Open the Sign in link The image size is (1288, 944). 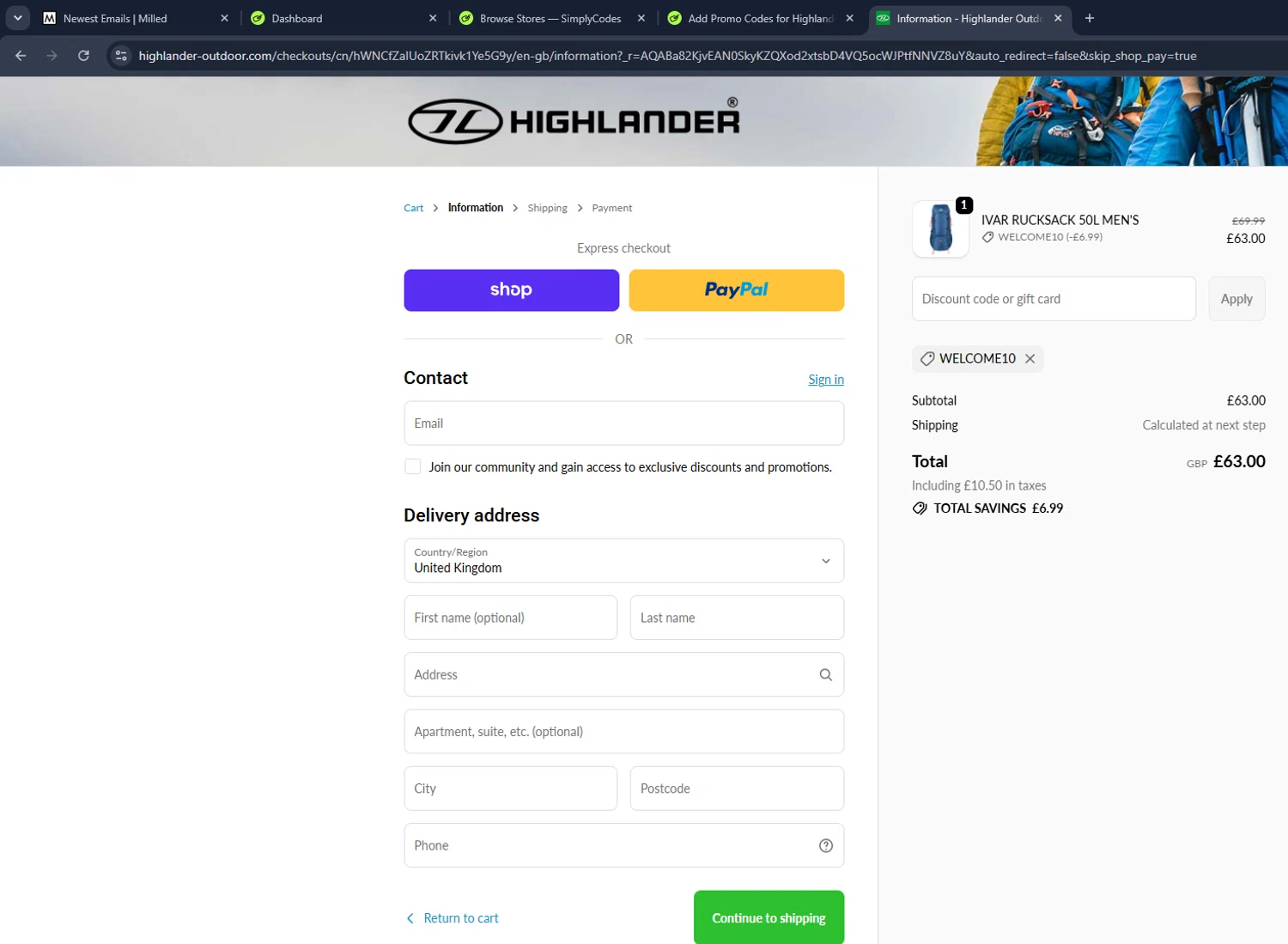click(826, 380)
